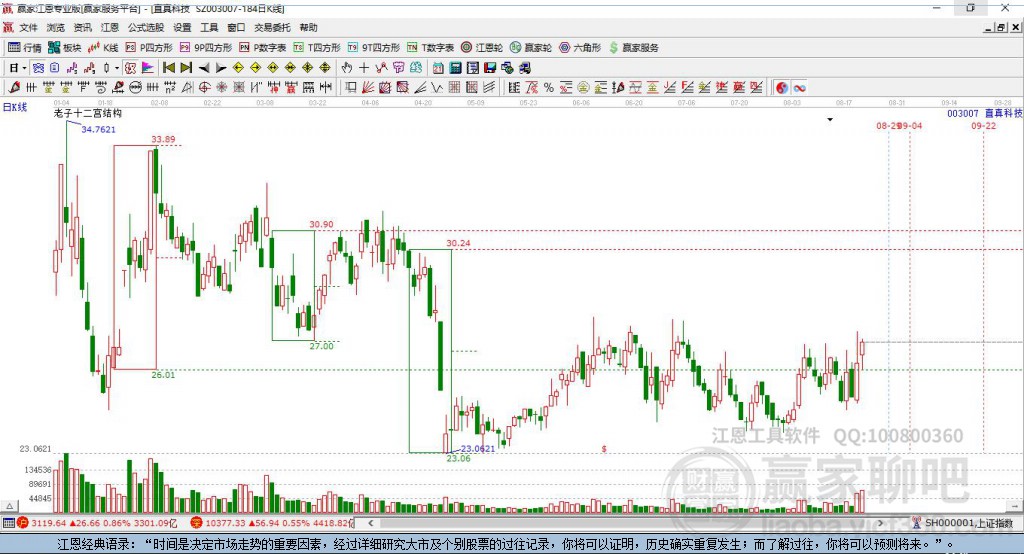1024x554 pixels.
Task: Click the 老子十二宫结构 title text
Action: point(88,113)
